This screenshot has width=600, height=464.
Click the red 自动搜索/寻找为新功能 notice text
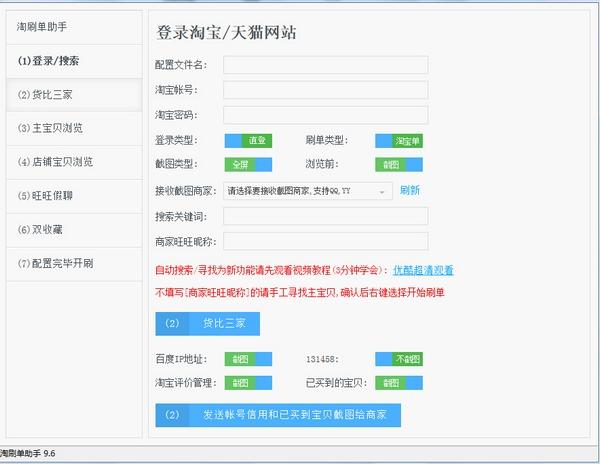pos(271,270)
